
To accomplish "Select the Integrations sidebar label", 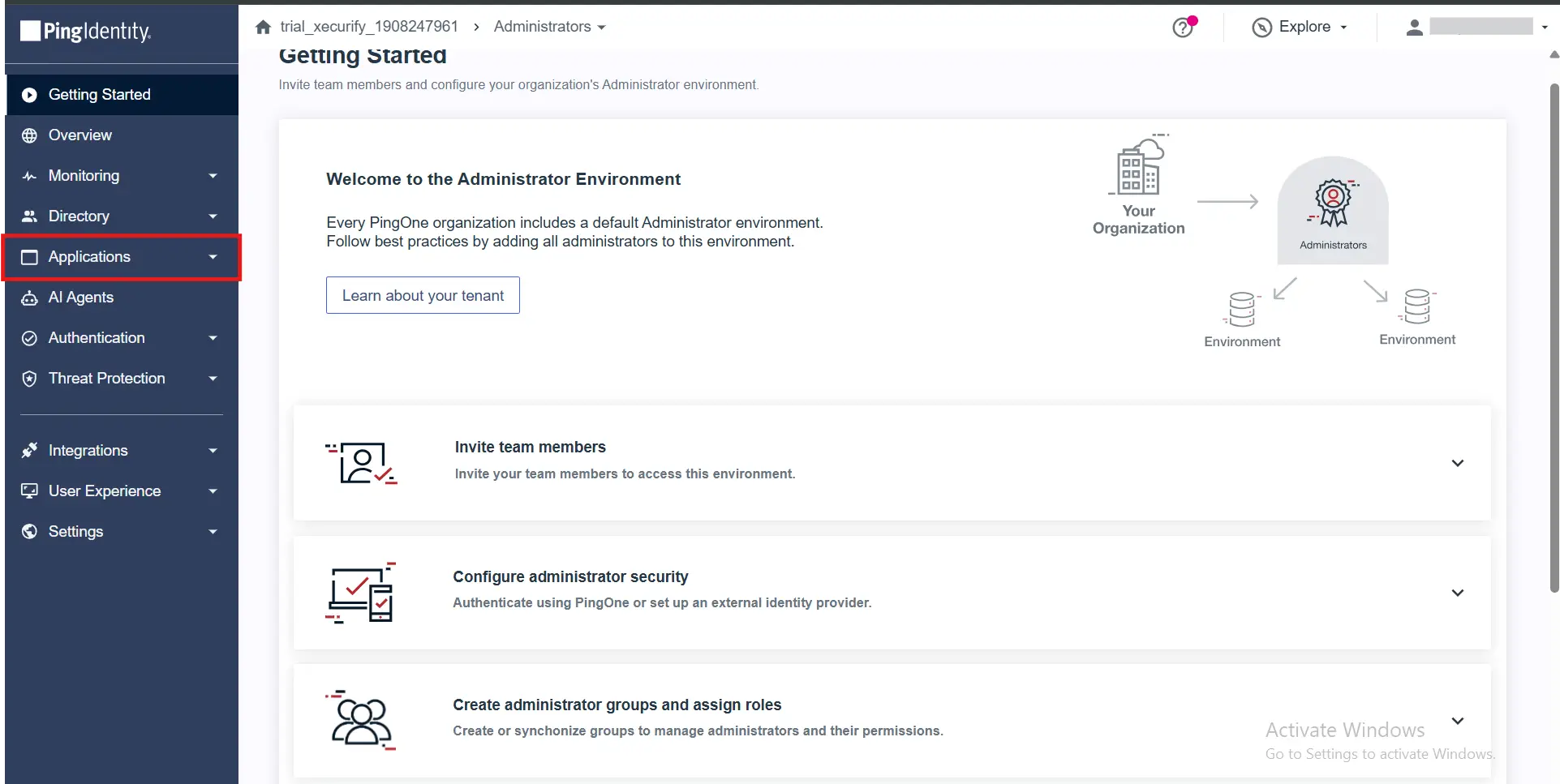I will click(88, 451).
